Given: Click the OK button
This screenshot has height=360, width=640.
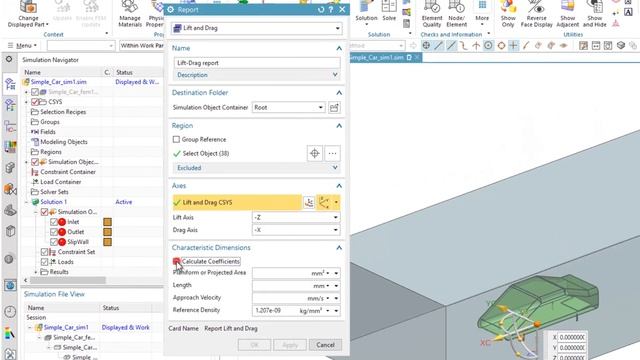Looking at the screenshot, I should click(x=254, y=345).
